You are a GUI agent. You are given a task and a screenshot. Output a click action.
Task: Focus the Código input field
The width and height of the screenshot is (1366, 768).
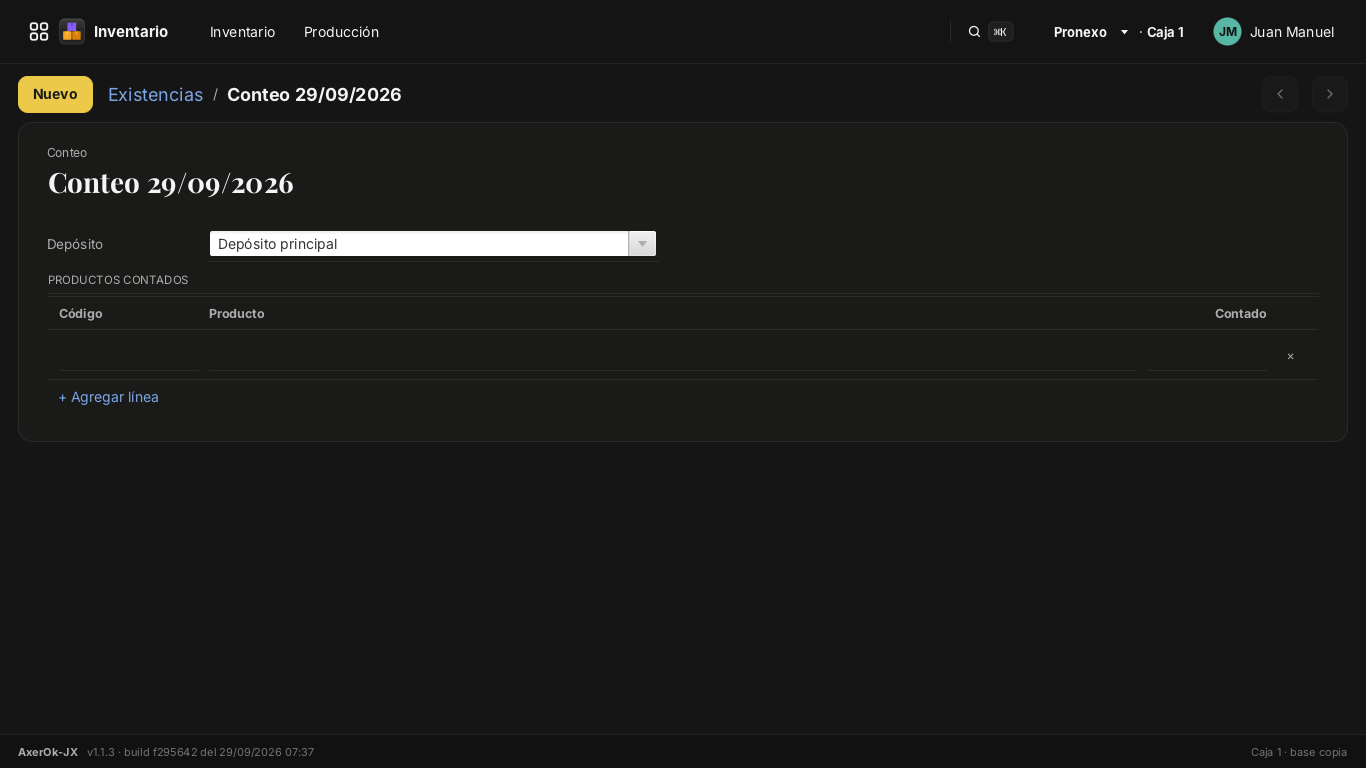pyautogui.click(x=129, y=356)
